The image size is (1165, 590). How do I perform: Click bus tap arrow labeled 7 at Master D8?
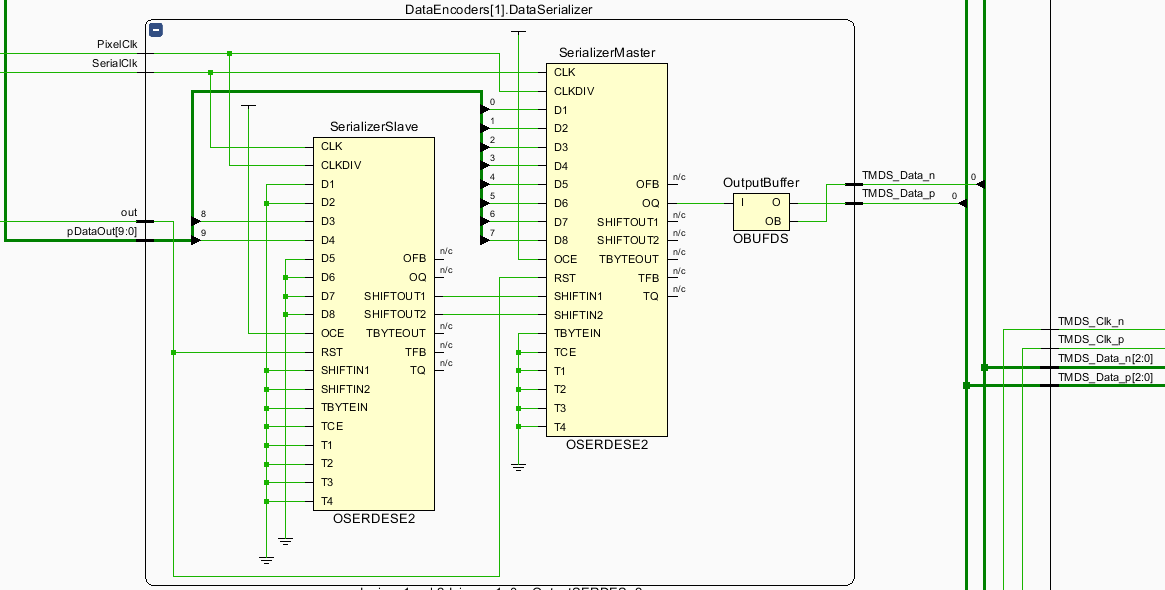485,240
